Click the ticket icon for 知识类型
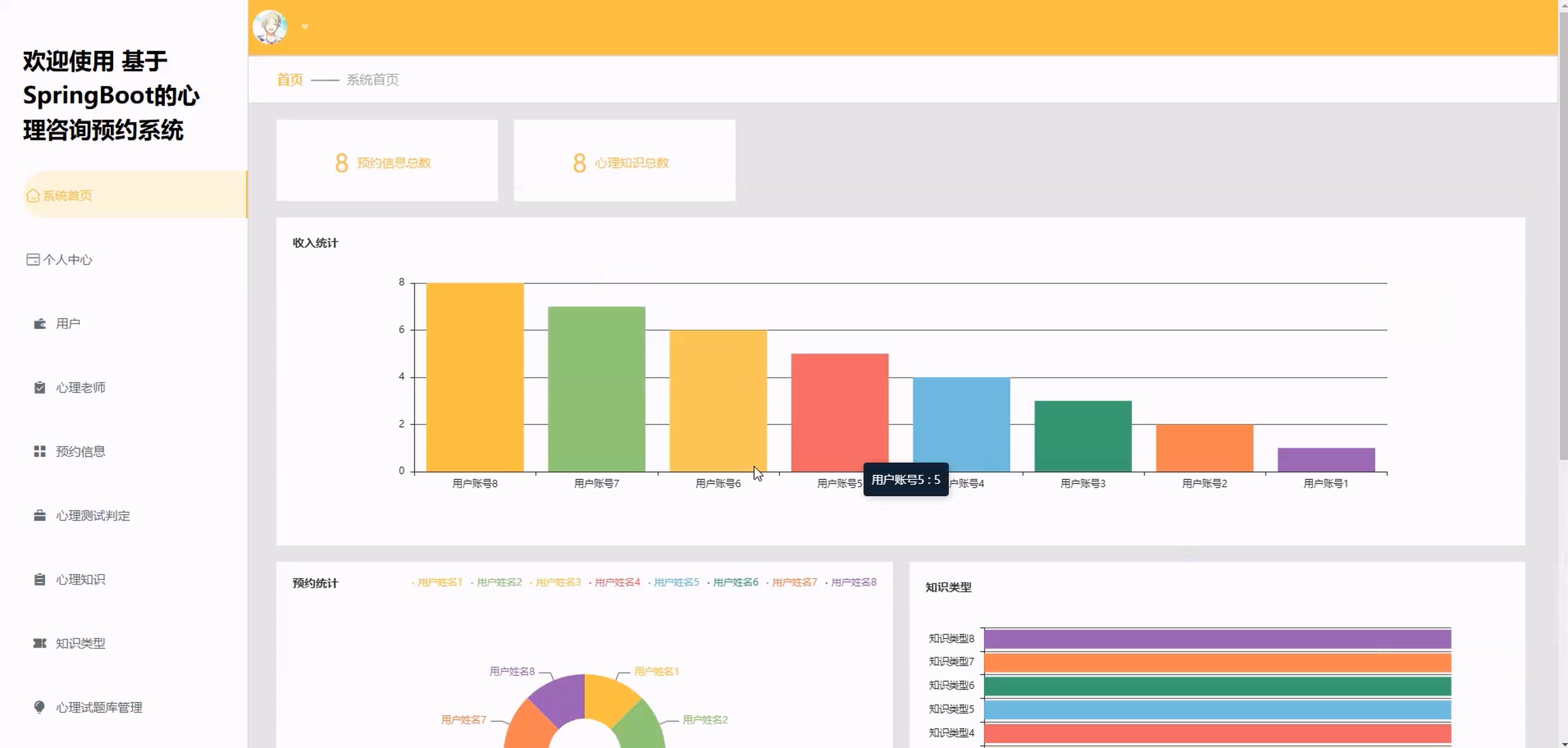Viewport: 1568px width, 748px height. coord(39,644)
